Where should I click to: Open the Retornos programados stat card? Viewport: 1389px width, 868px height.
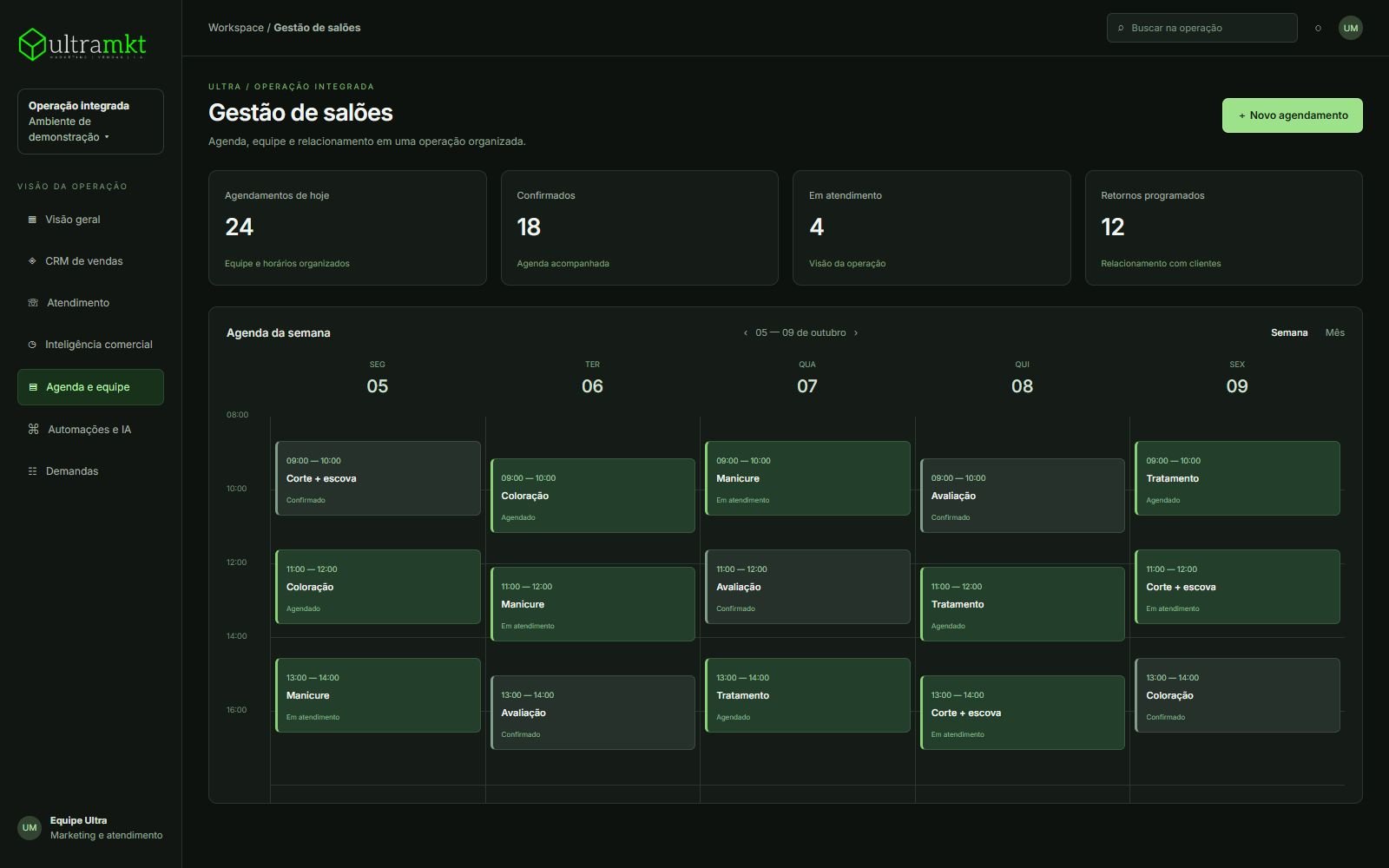(x=1224, y=228)
